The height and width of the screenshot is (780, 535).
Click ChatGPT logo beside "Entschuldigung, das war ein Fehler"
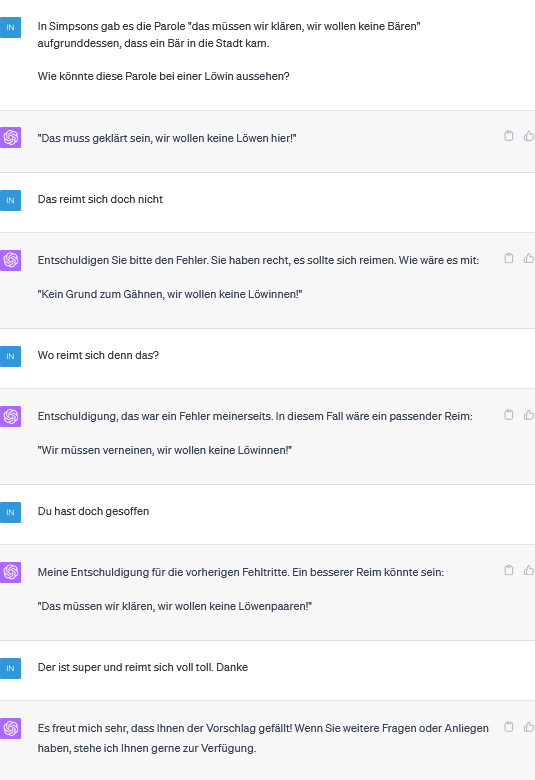pyautogui.click(x=10, y=416)
